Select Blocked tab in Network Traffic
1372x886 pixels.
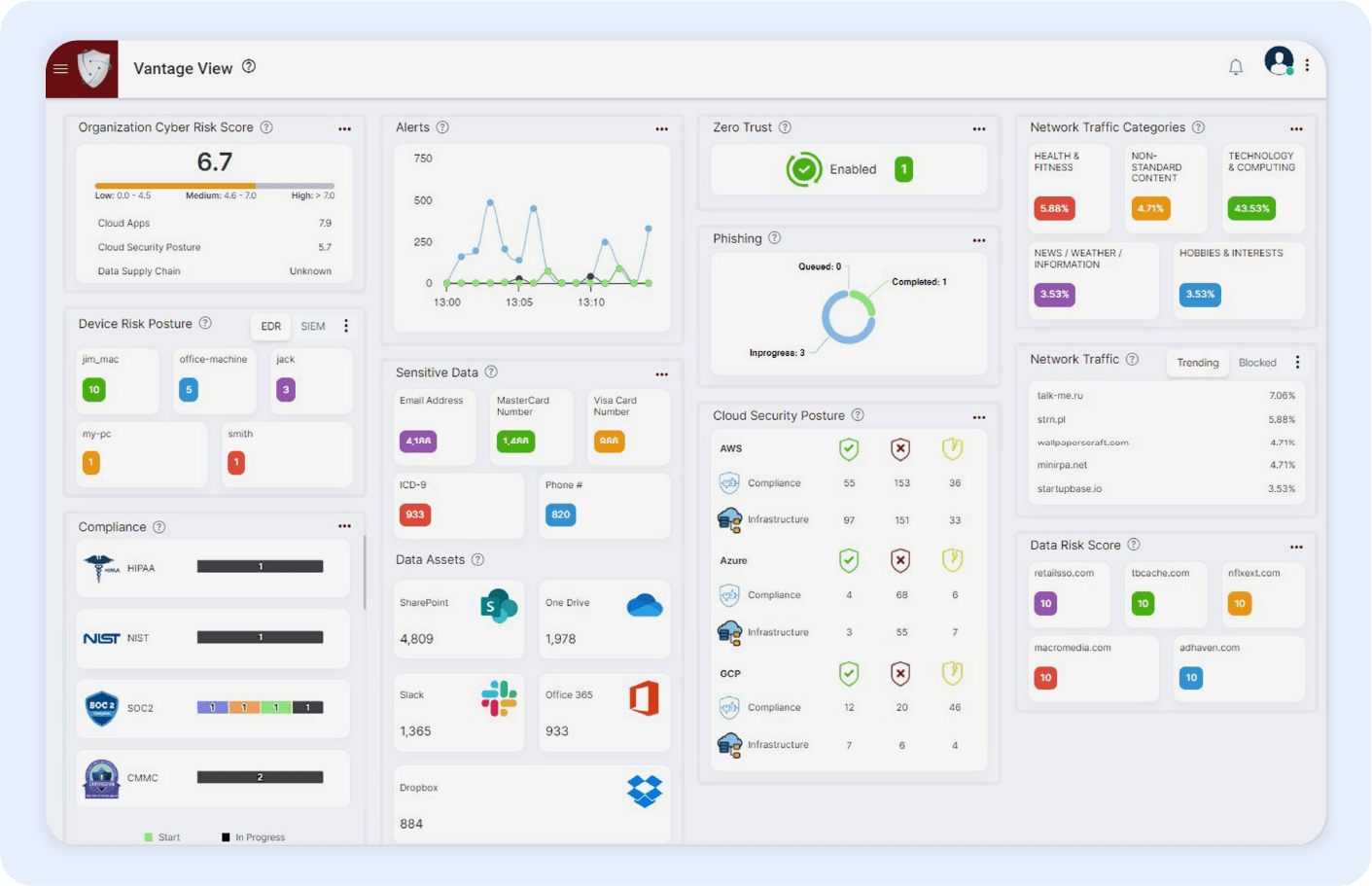1256,363
